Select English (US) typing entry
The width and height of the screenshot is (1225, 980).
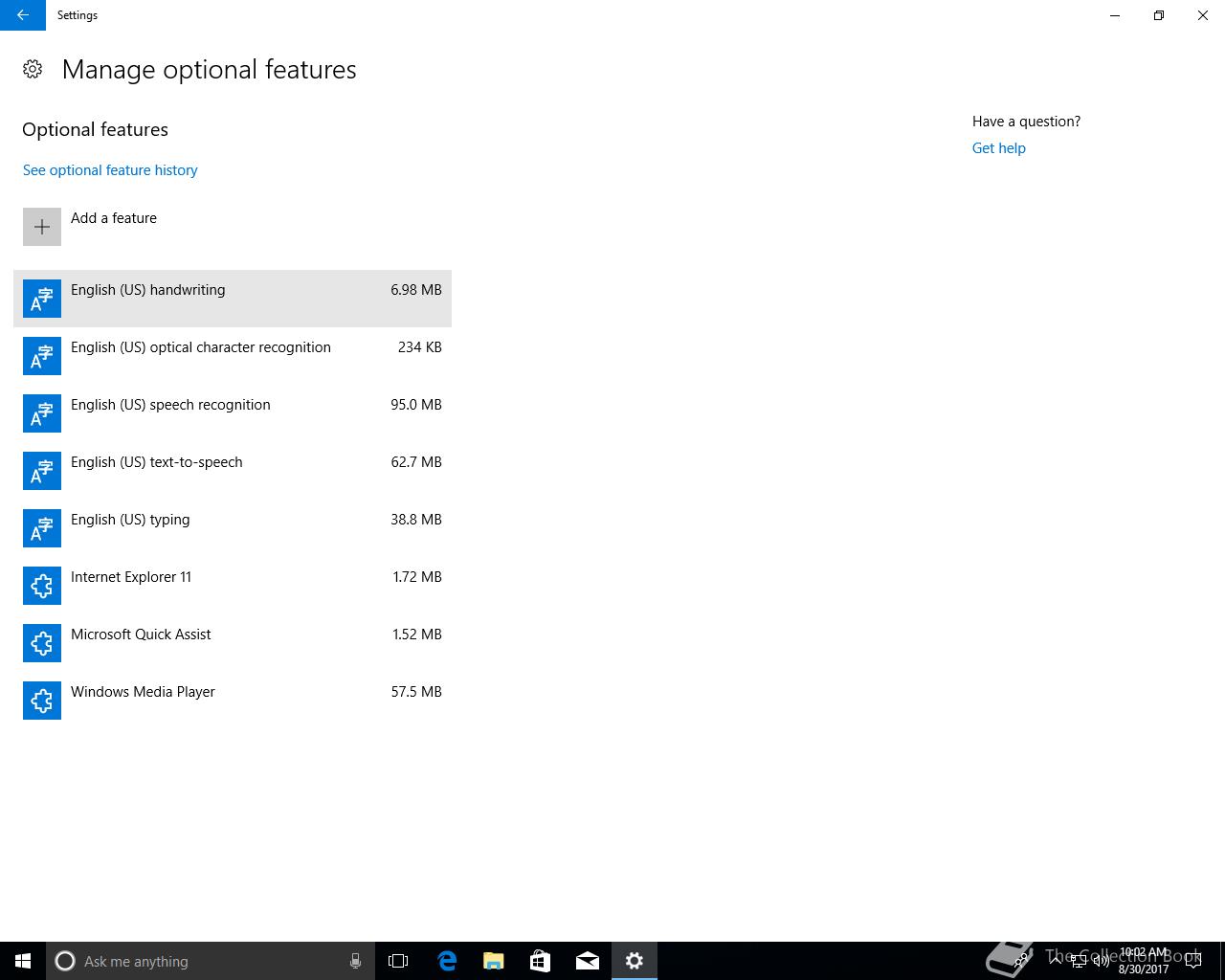(233, 528)
